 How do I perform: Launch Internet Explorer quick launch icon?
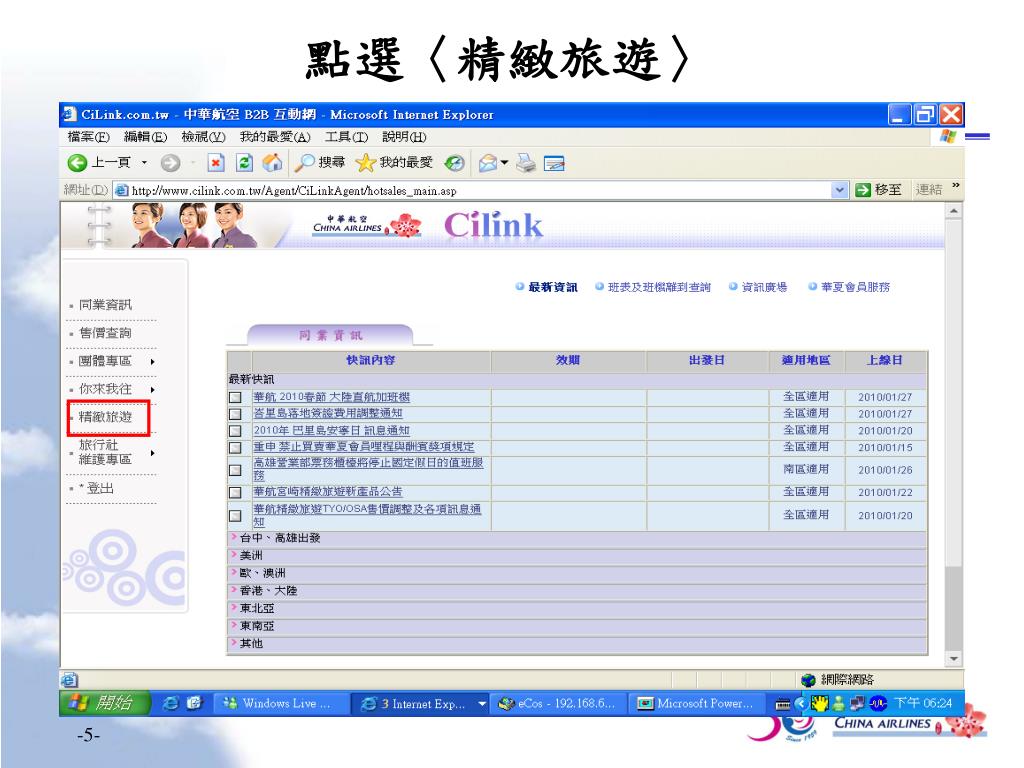[171, 703]
